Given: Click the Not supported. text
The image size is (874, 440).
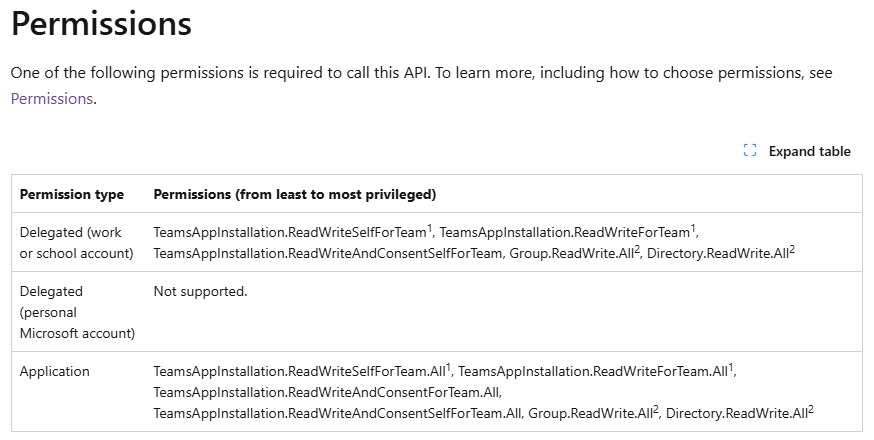Looking at the screenshot, I should click(x=200, y=292).
